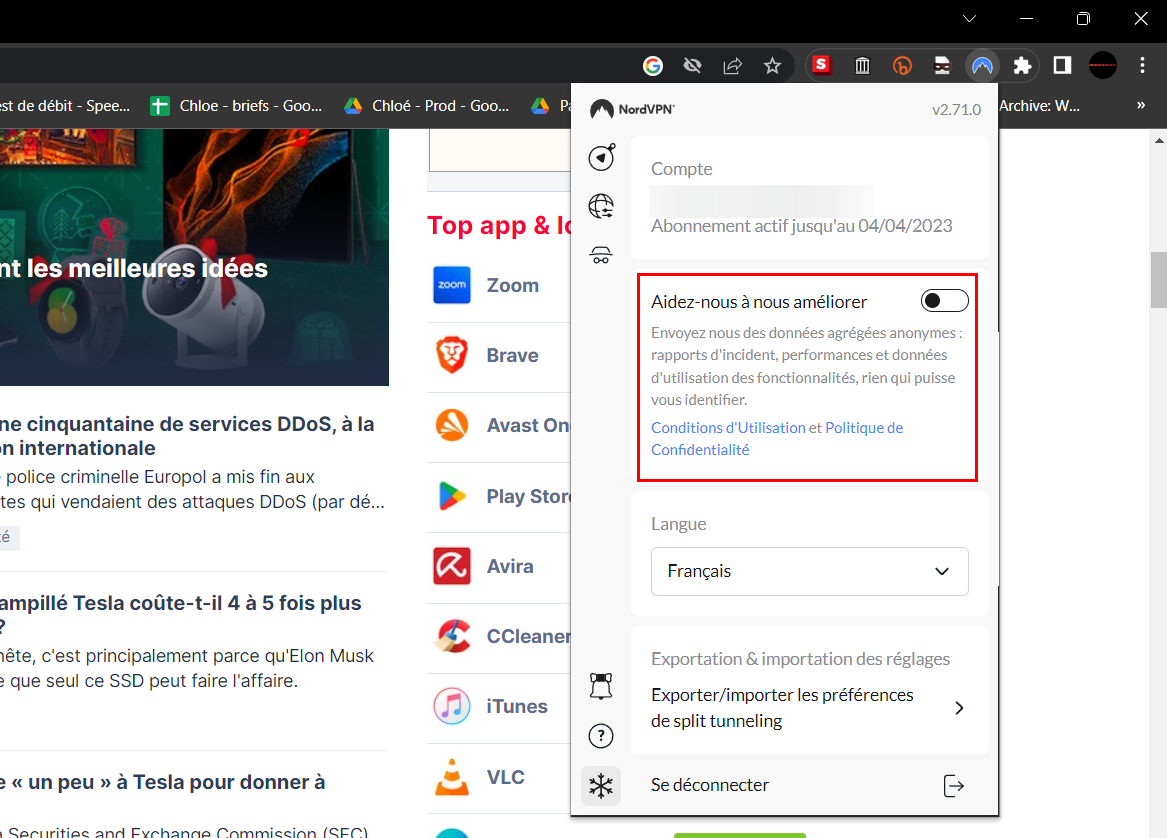The image size is (1167, 838).
Task: Click the NordVPN extension icon in the toolbar
Action: pyautogui.click(x=981, y=65)
